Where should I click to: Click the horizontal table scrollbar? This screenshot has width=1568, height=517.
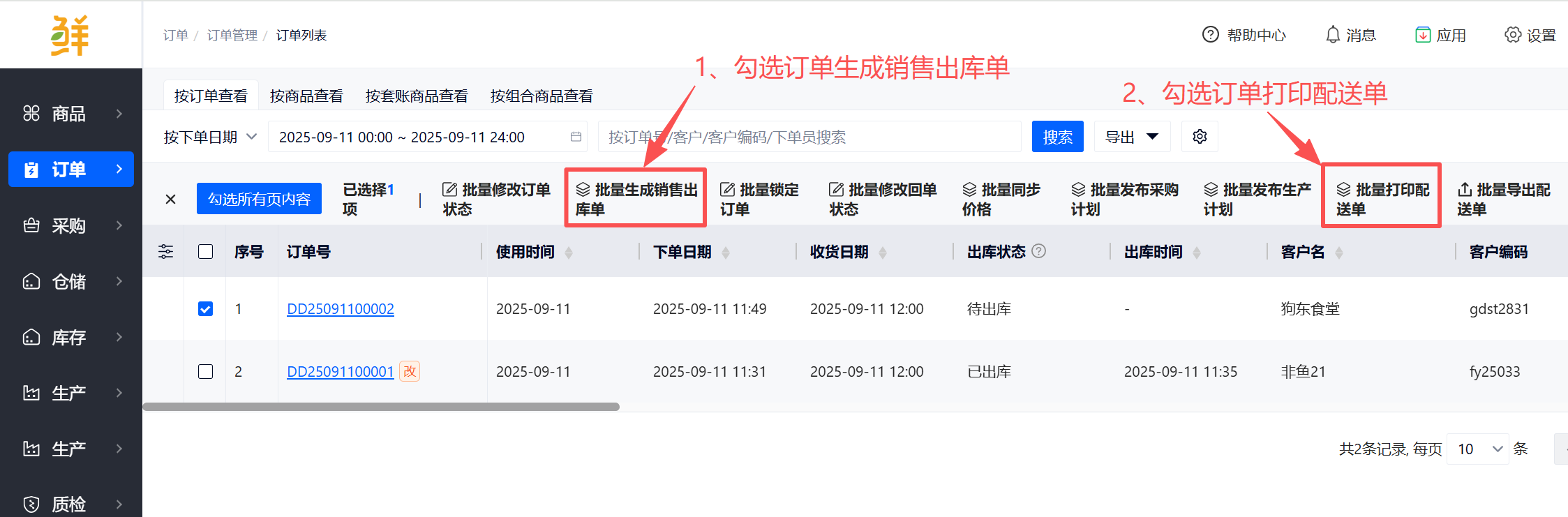pos(381,407)
